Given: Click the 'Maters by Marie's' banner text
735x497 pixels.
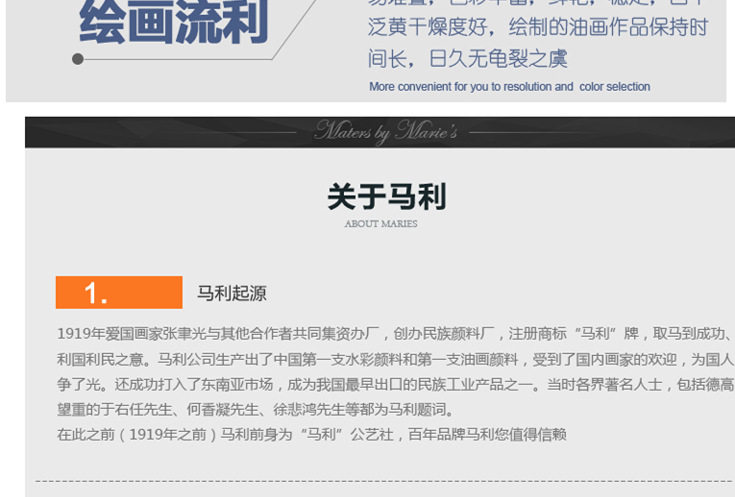Looking at the screenshot, I should 386,131.
